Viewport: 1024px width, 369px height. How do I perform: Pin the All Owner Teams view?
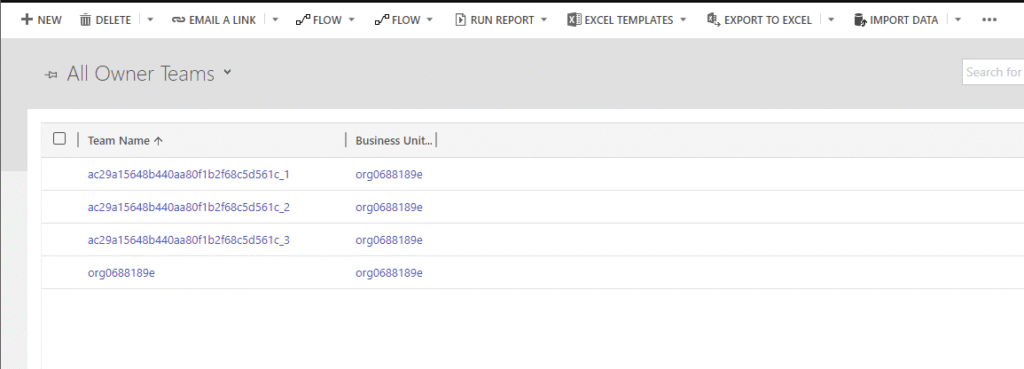(x=51, y=75)
